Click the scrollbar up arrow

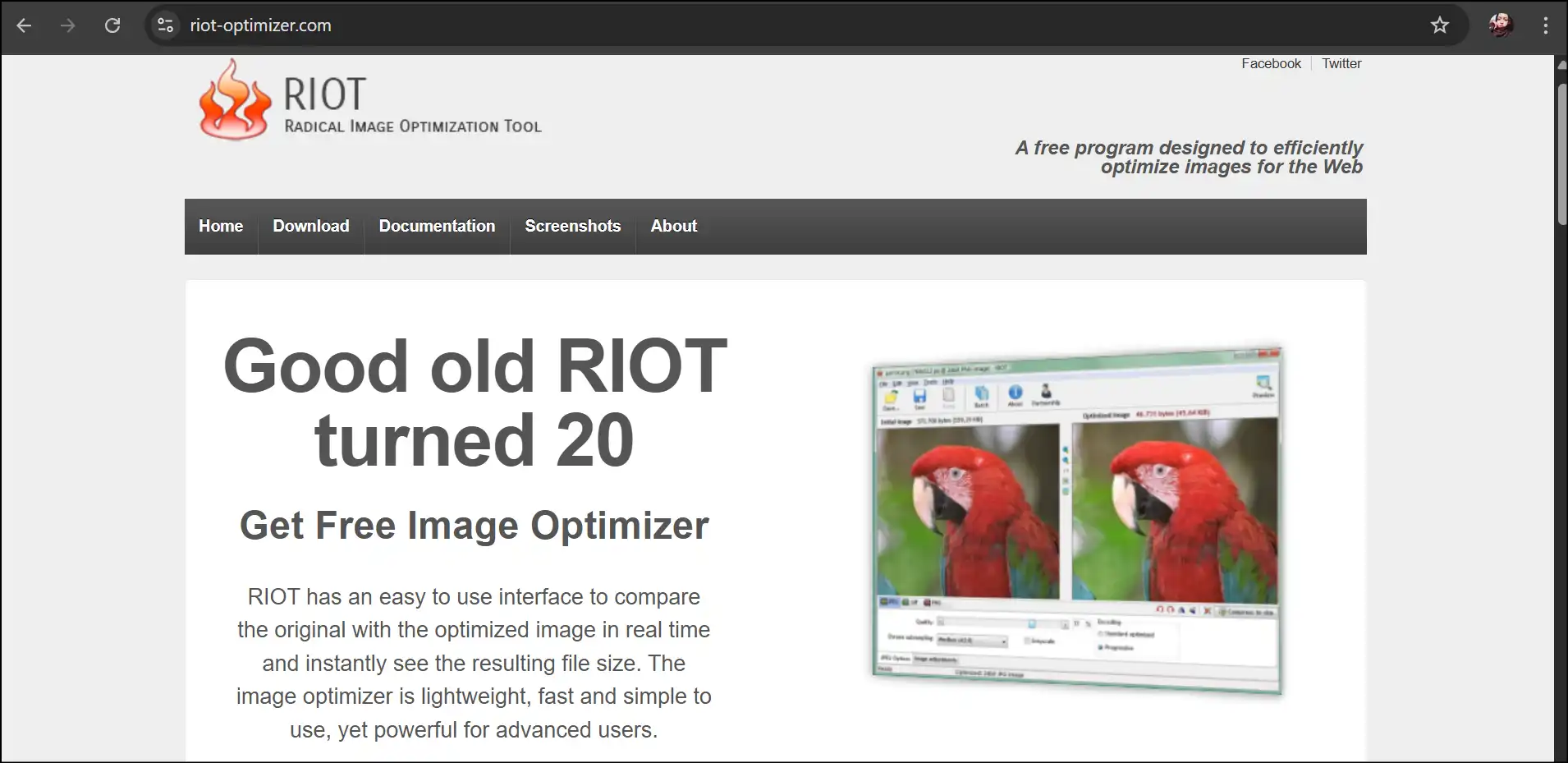tap(1561, 64)
